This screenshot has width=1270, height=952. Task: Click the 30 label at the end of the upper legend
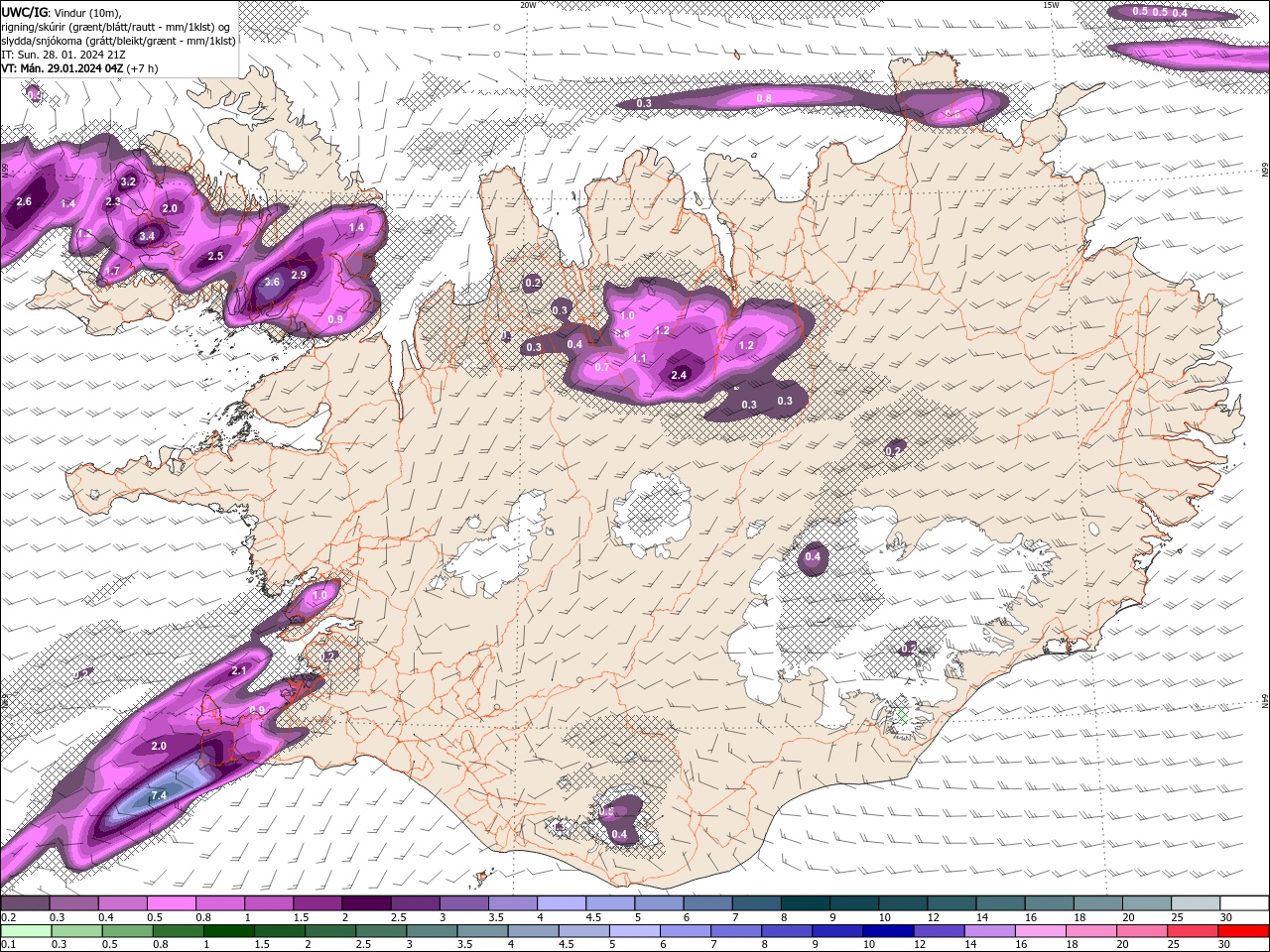tap(1227, 917)
